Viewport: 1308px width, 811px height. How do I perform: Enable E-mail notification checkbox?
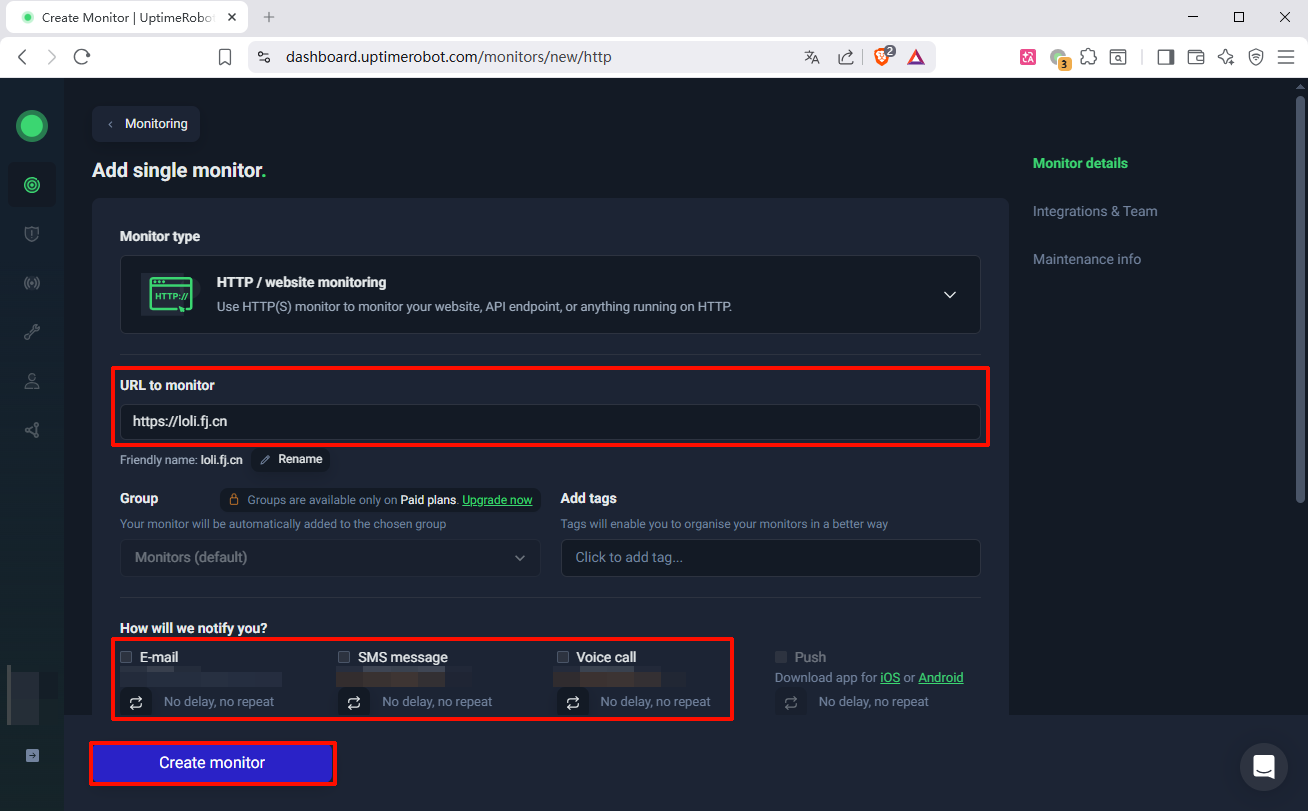pos(126,657)
